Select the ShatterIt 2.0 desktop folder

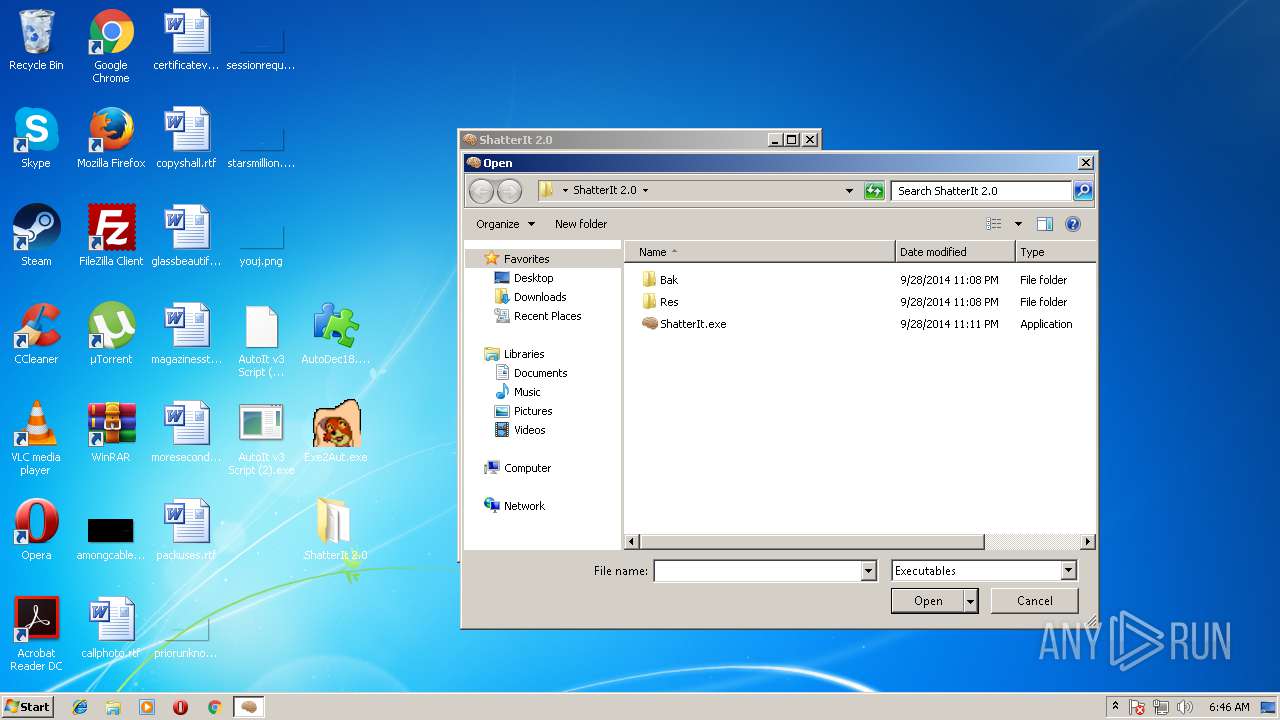[x=336, y=530]
